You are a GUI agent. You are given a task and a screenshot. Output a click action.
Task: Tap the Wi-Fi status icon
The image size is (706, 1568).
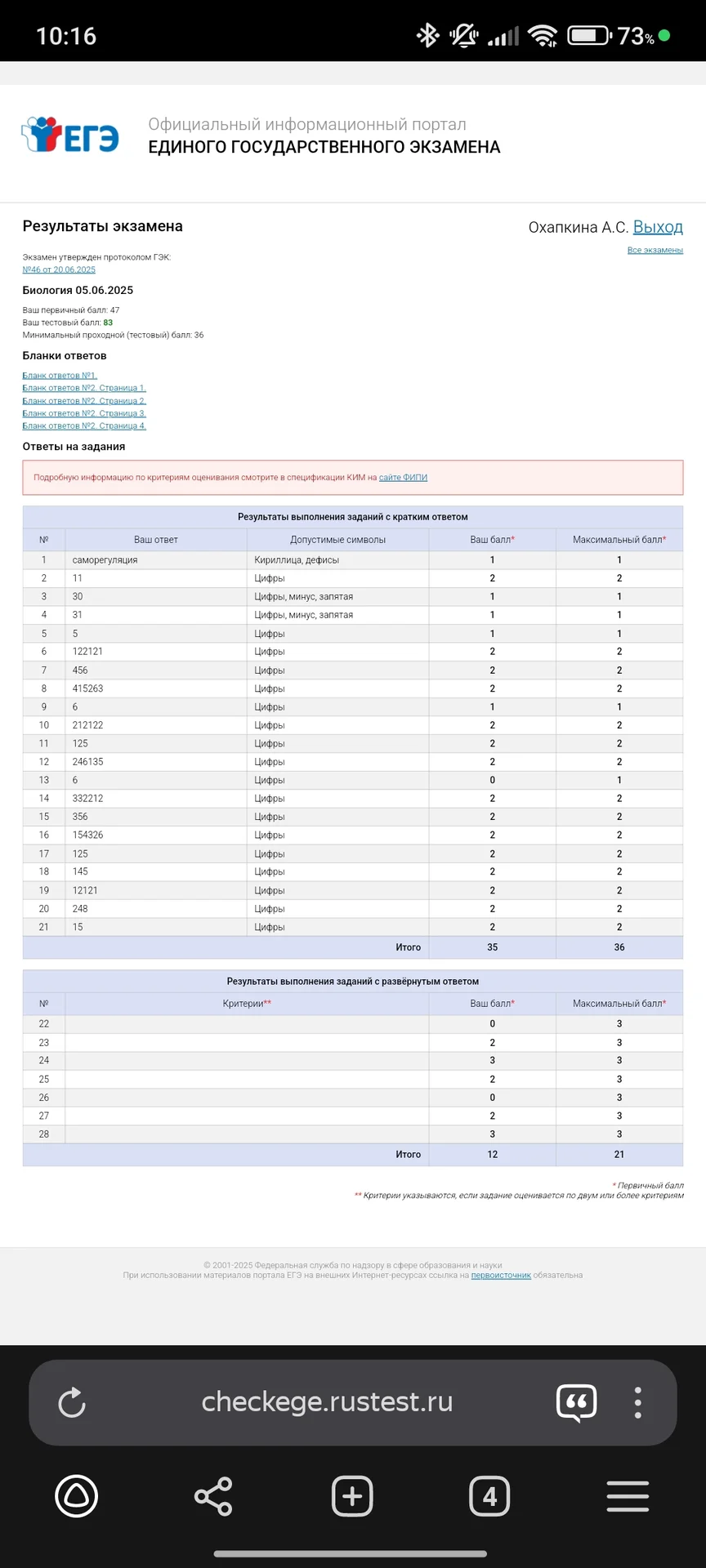pyautogui.click(x=543, y=35)
